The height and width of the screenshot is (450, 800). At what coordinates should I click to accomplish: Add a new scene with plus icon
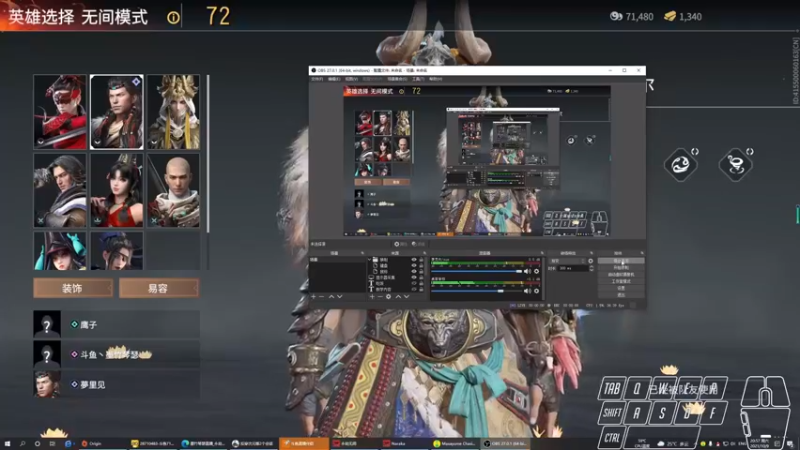tap(314, 296)
